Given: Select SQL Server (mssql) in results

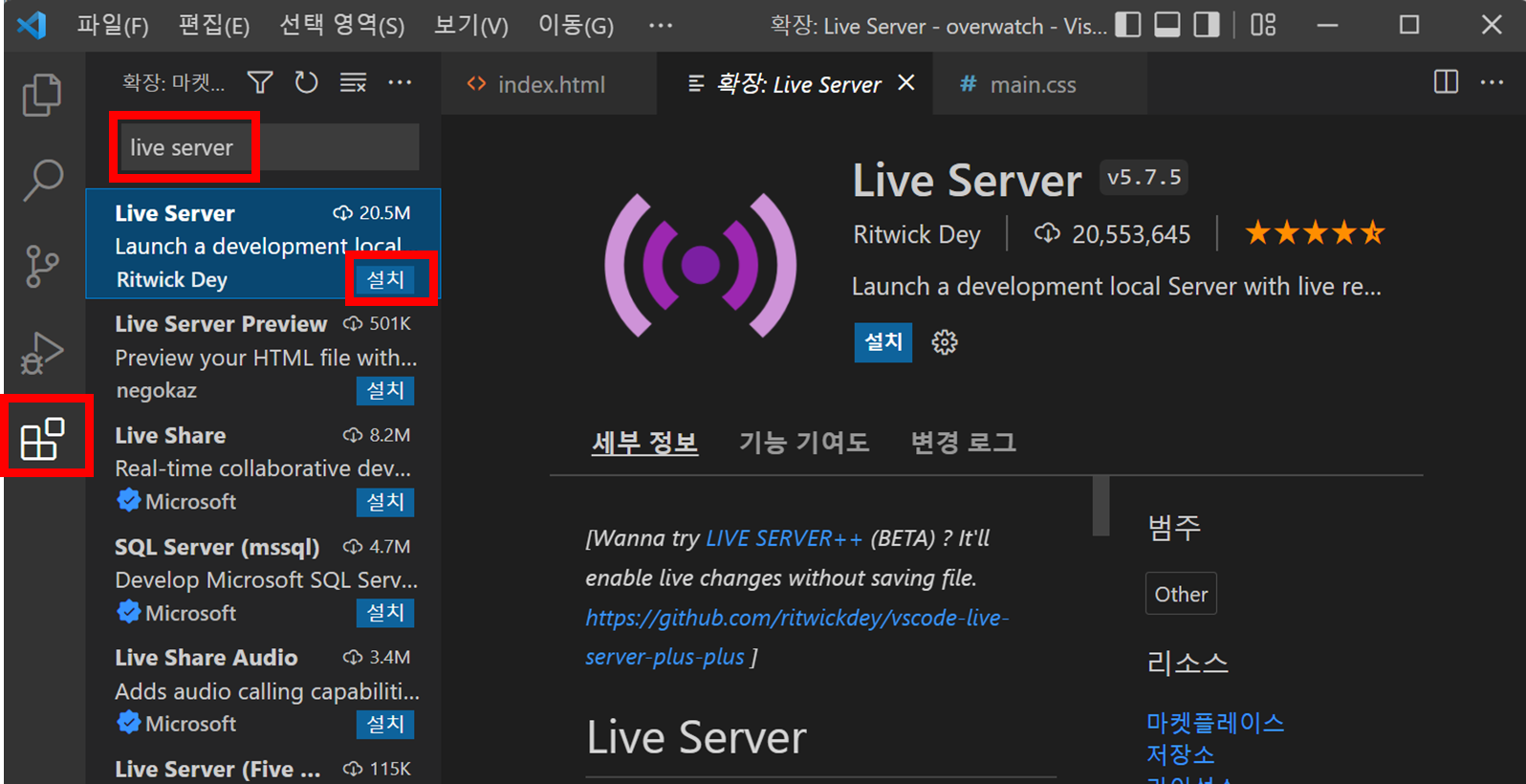Looking at the screenshot, I should 263,578.
